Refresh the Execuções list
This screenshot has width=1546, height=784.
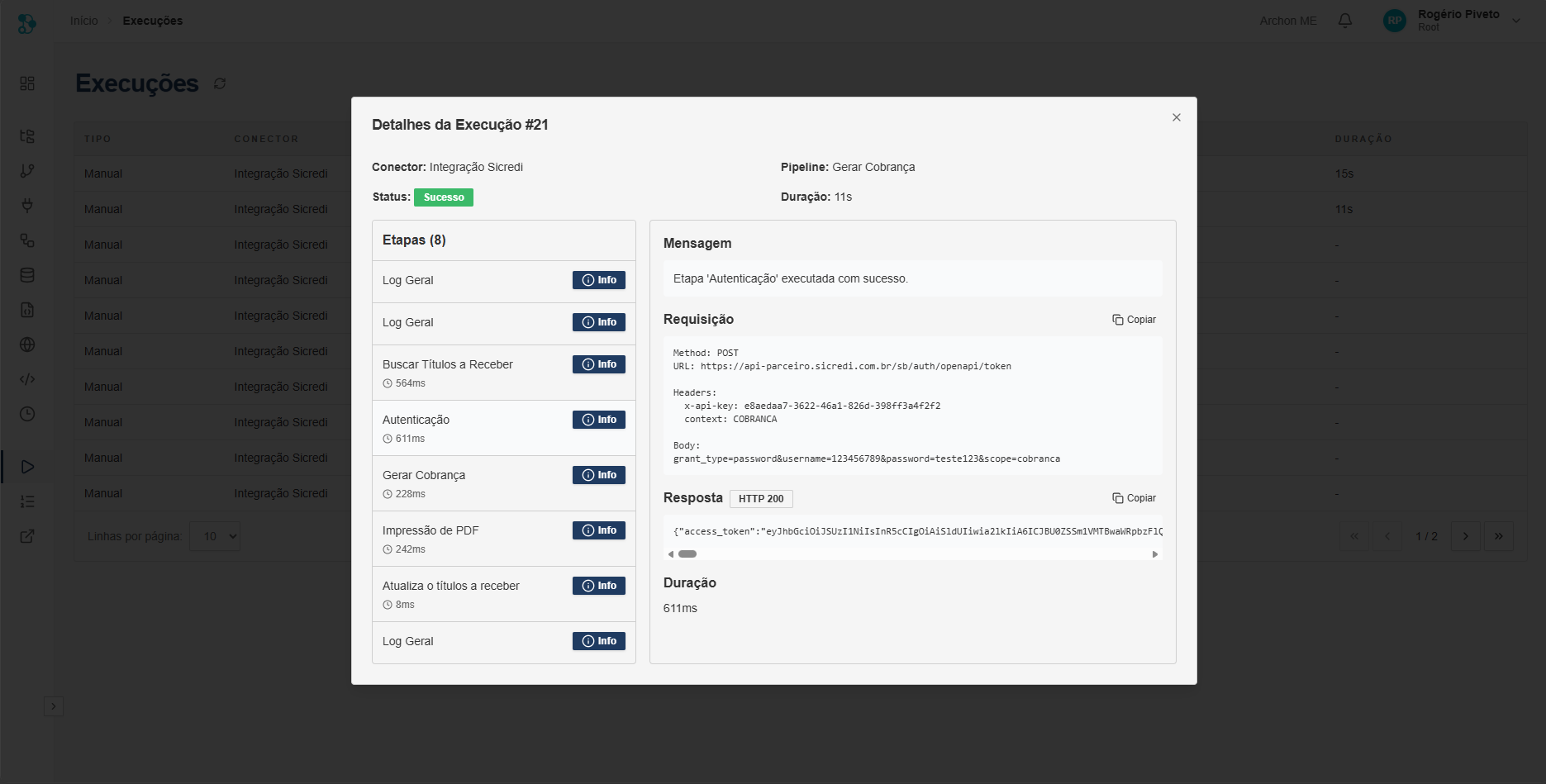coord(220,83)
